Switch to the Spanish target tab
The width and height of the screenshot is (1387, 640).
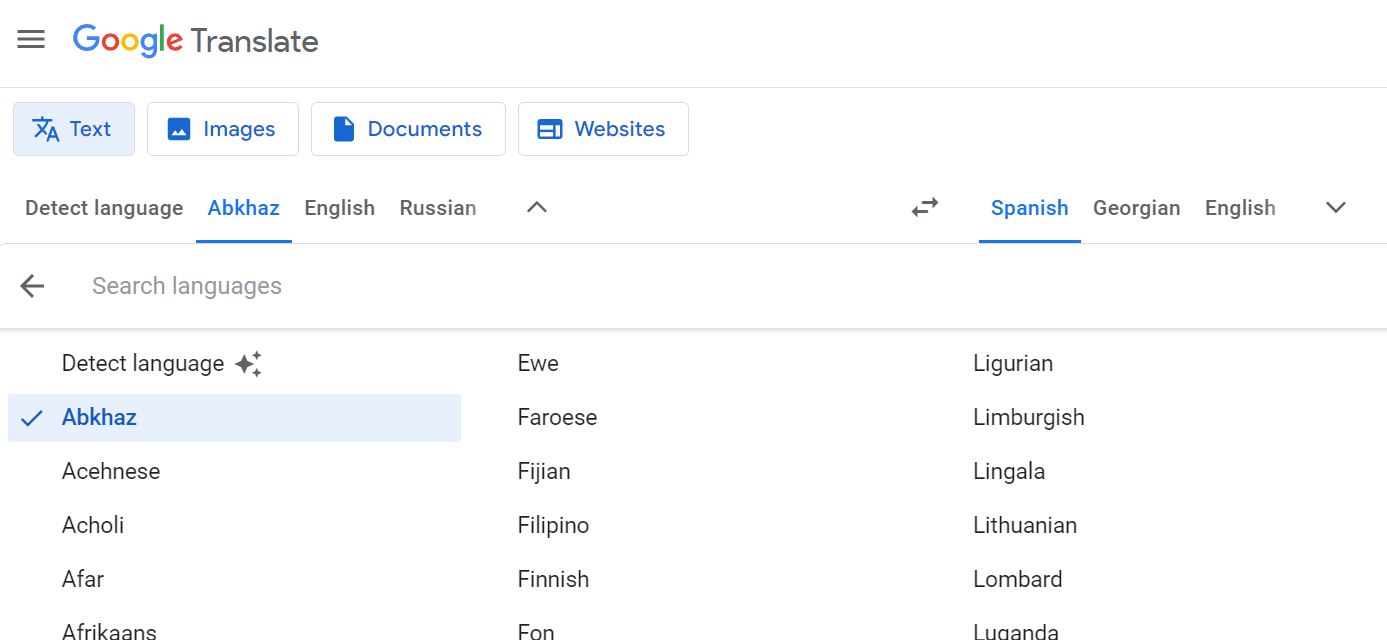1029,207
